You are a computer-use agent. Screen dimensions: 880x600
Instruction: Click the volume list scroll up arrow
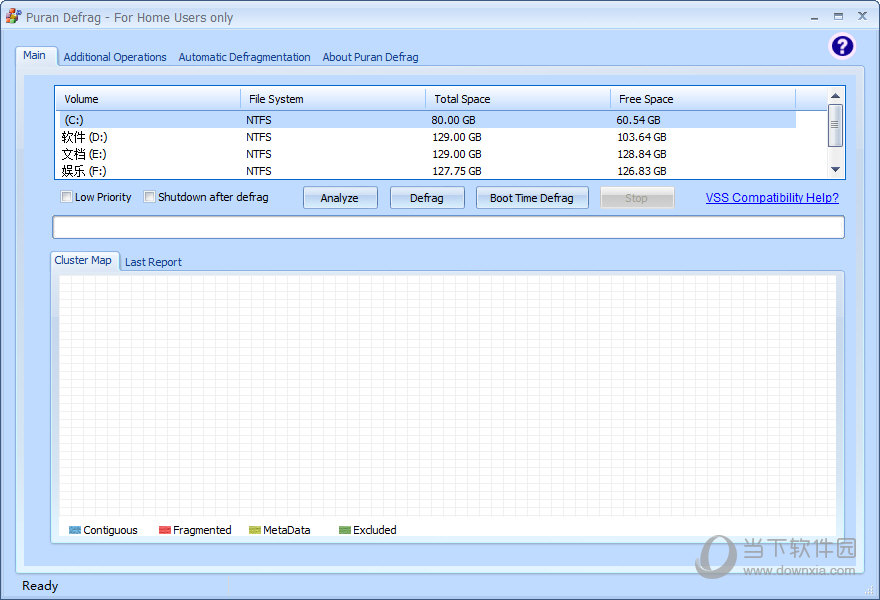click(835, 96)
